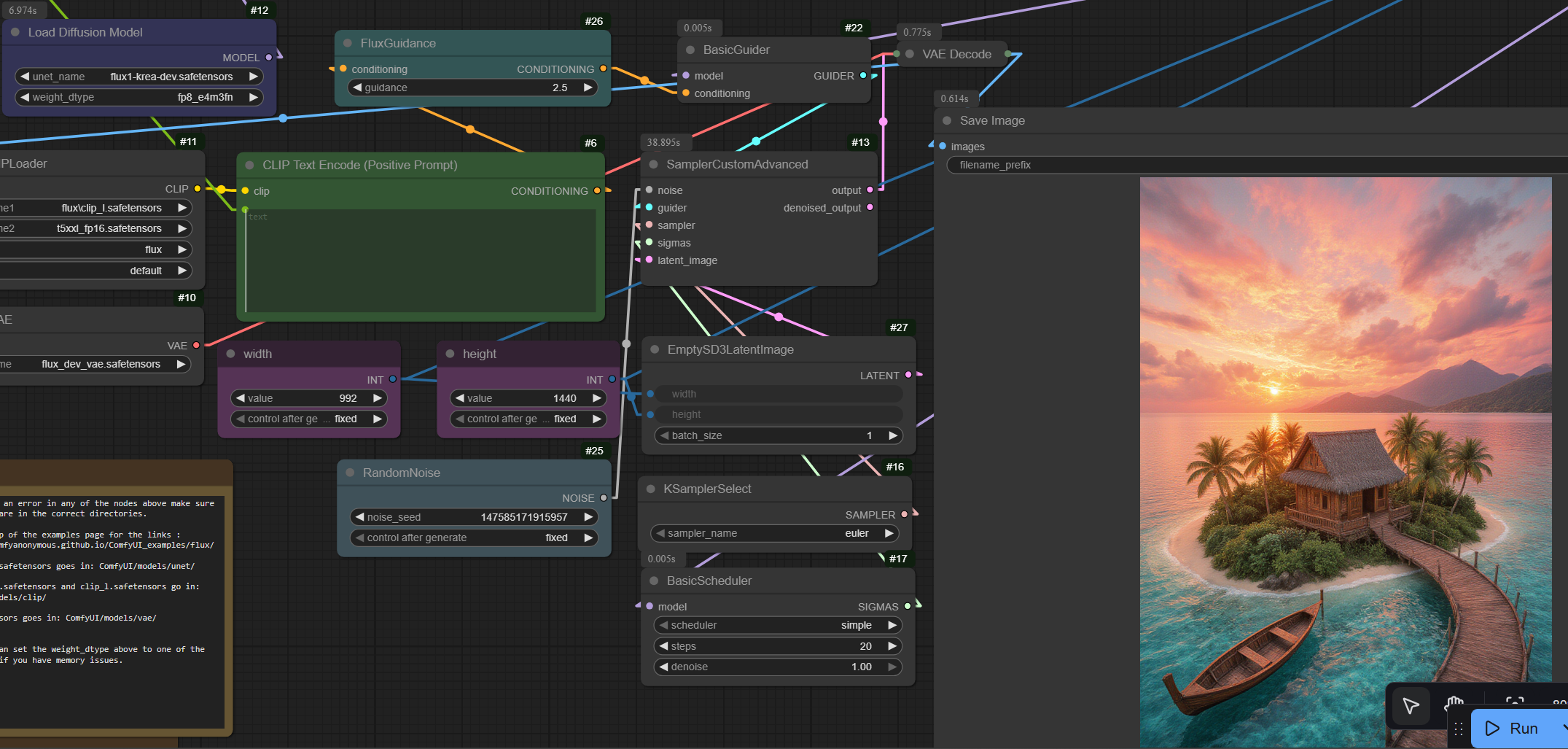Open the scheduler simple dropdown
This screenshot has height=749, width=1568.
(778, 625)
